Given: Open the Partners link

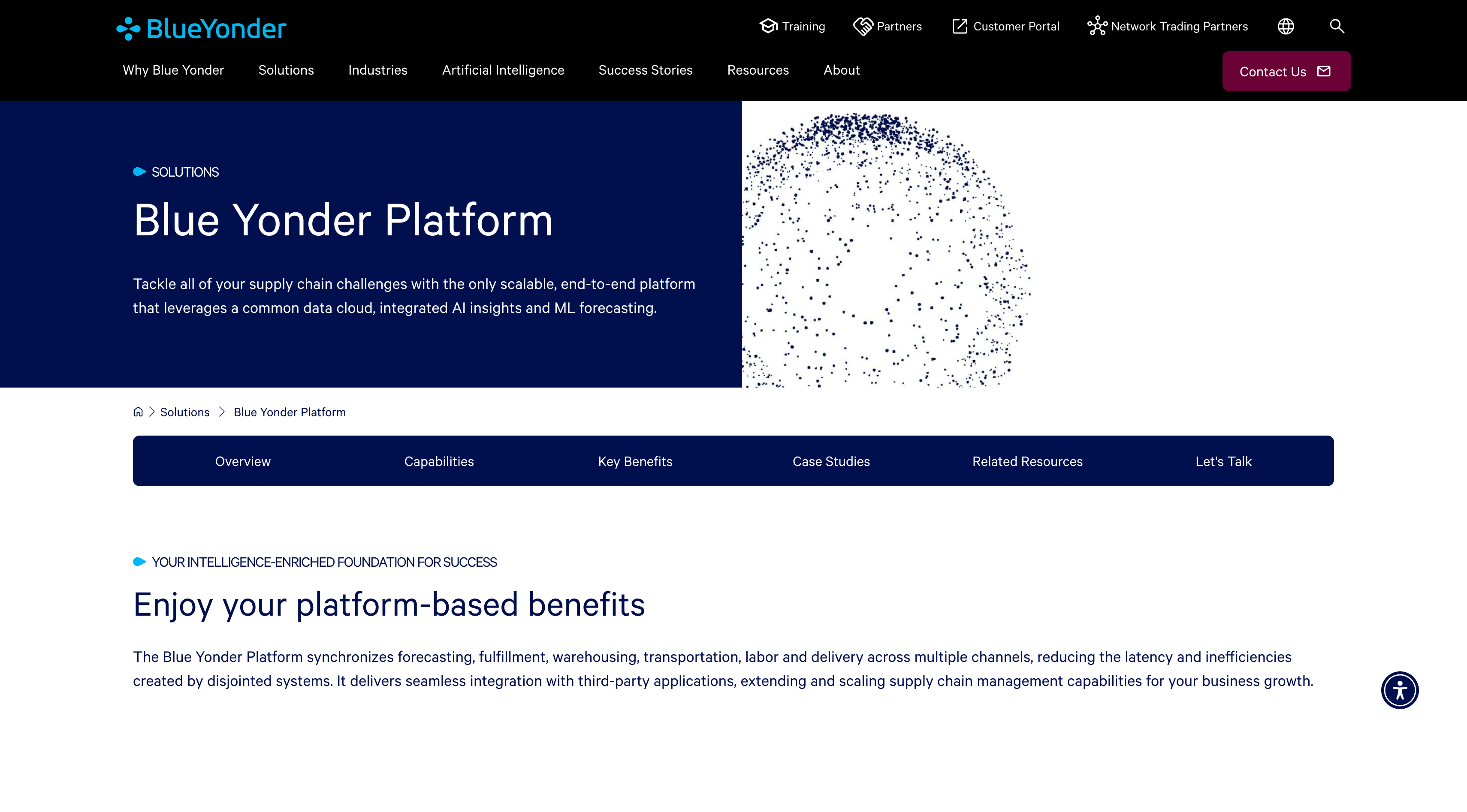Looking at the screenshot, I should tap(887, 26).
